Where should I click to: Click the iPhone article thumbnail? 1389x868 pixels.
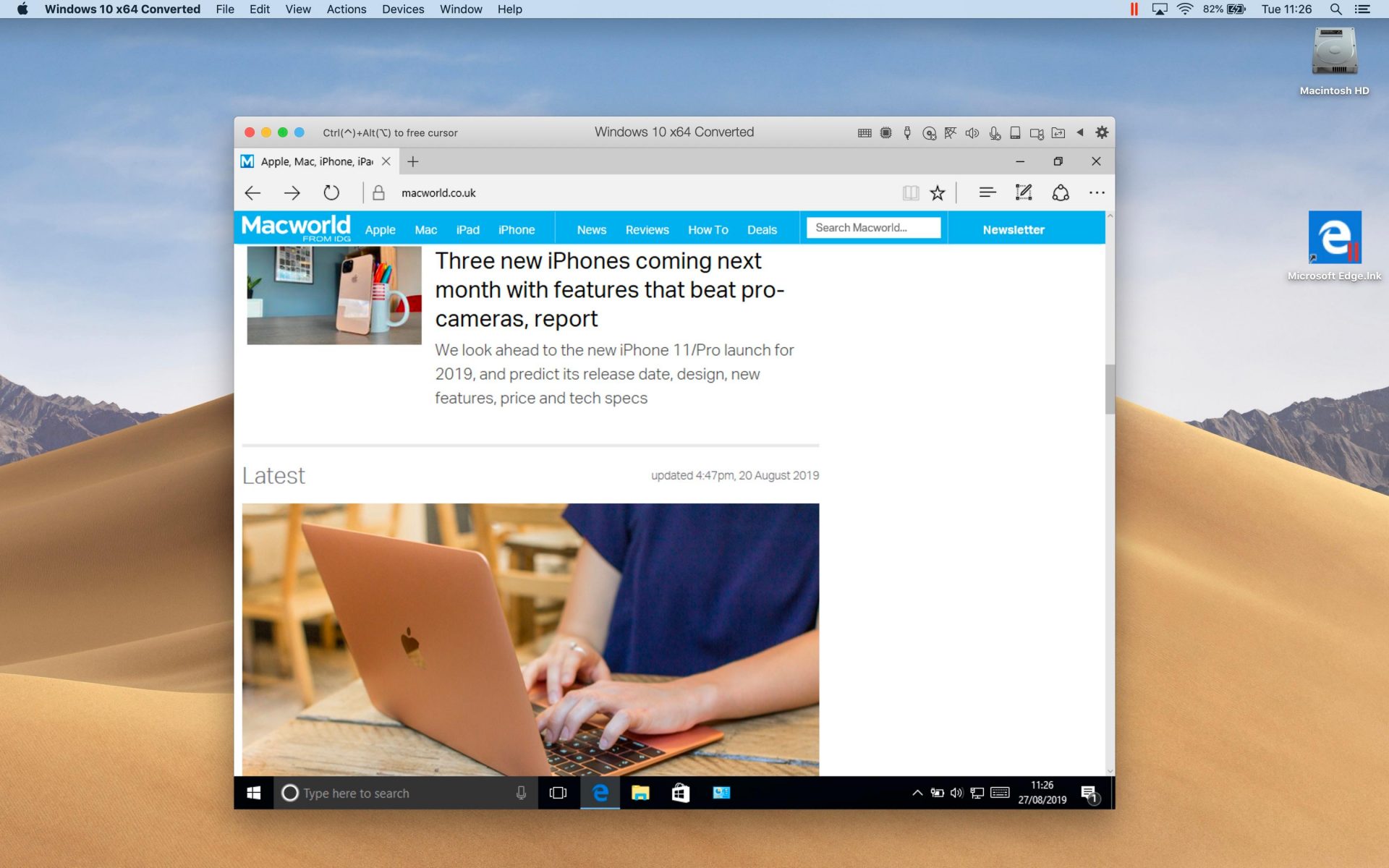(x=334, y=295)
